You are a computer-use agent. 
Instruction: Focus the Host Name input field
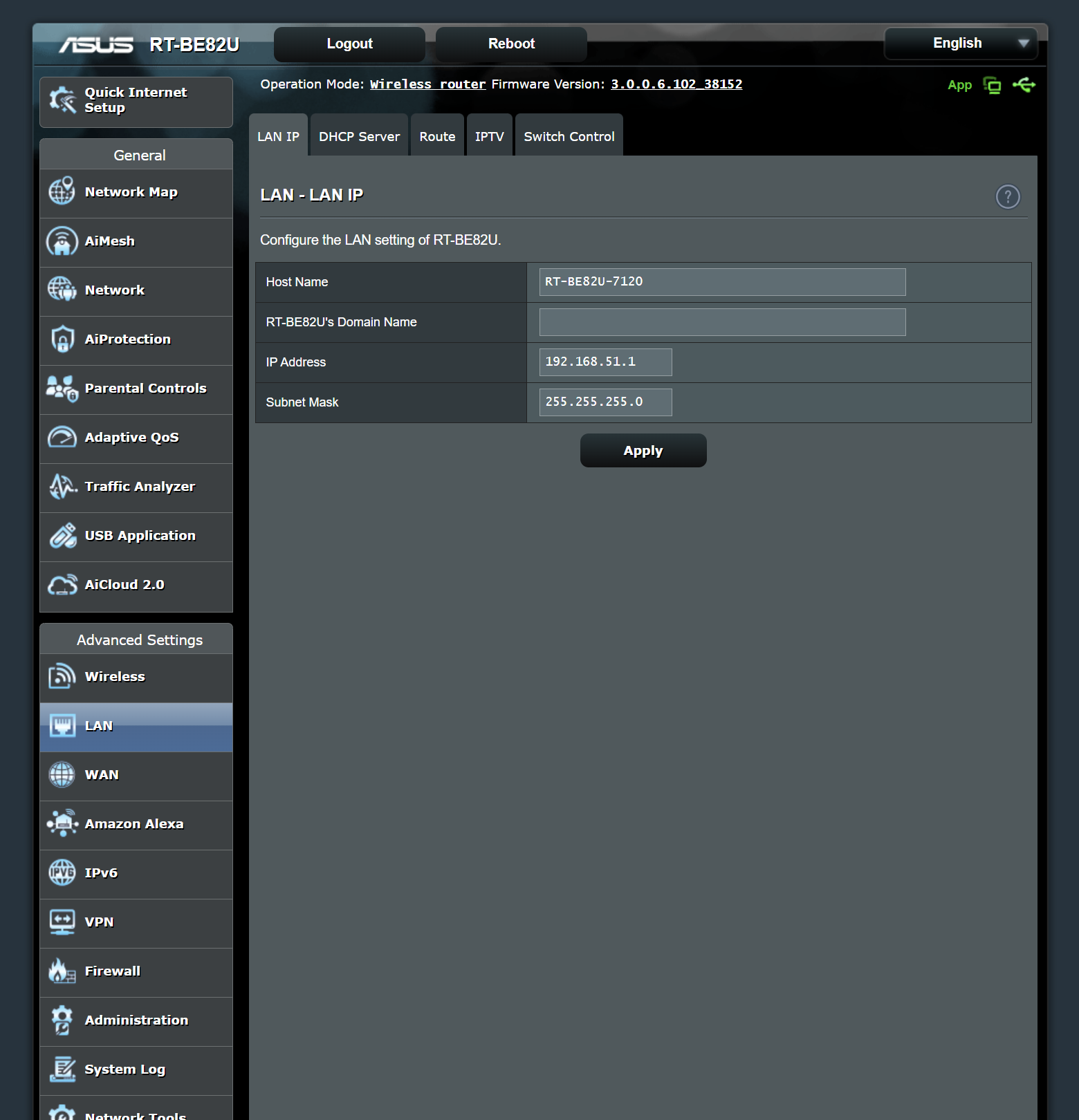point(722,282)
